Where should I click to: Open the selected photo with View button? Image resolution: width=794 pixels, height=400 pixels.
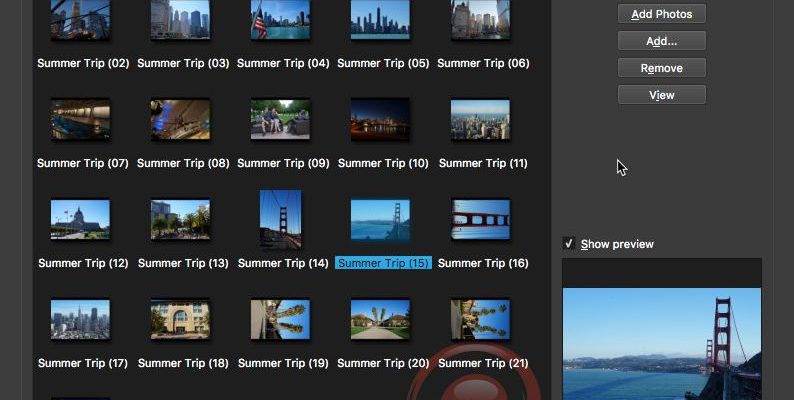[661, 95]
